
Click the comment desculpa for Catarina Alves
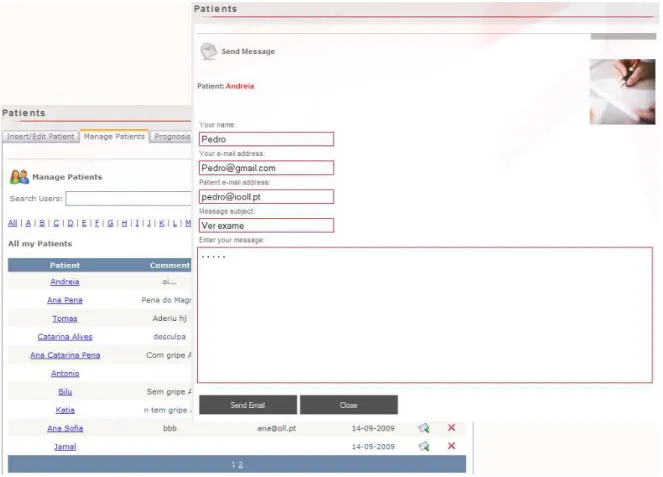click(170, 337)
